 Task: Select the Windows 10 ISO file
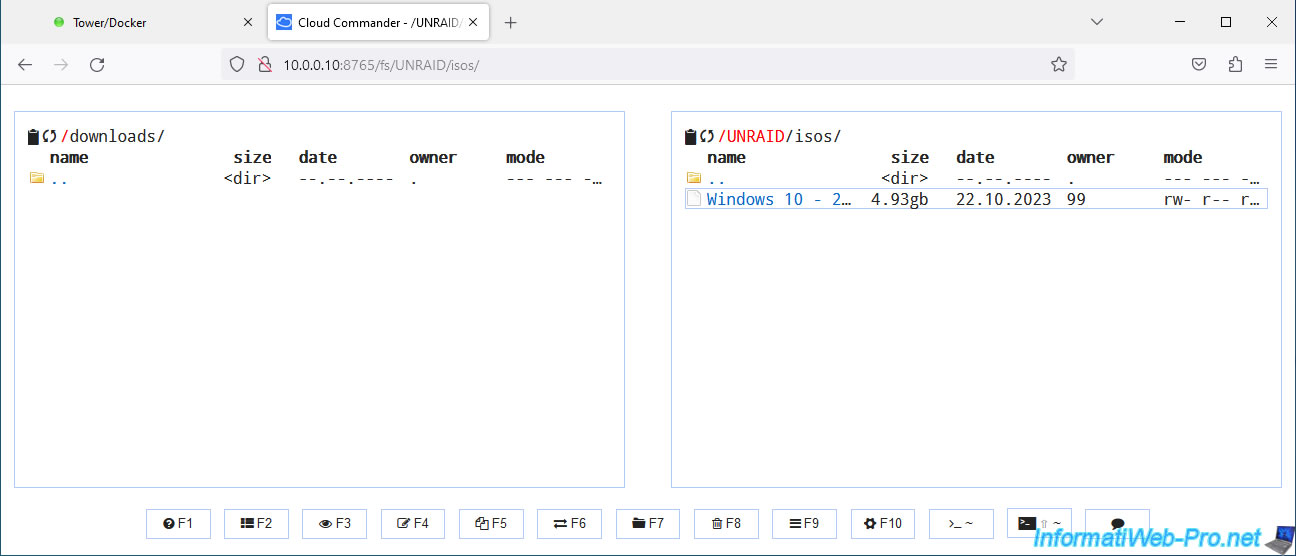(x=778, y=199)
